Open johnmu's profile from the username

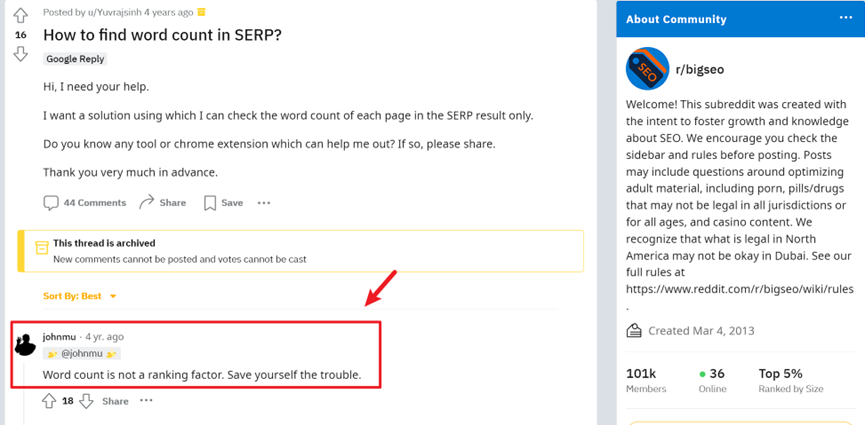tap(59, 337)
